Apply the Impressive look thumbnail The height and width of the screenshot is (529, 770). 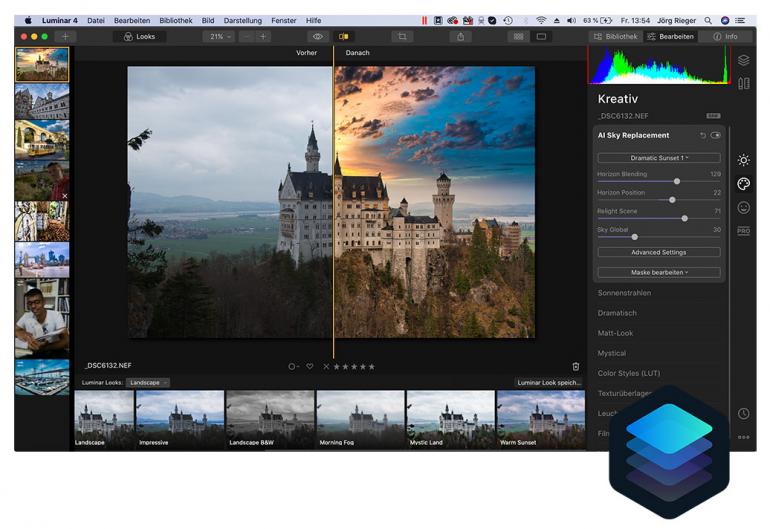[x=180, y=419]
